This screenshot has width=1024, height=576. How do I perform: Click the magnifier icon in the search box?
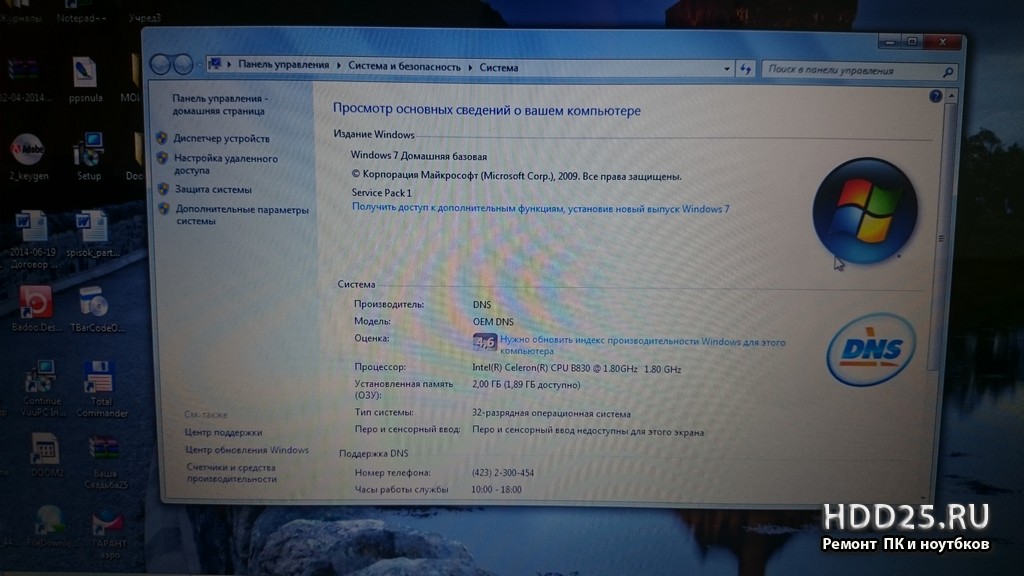pos(947,72)
